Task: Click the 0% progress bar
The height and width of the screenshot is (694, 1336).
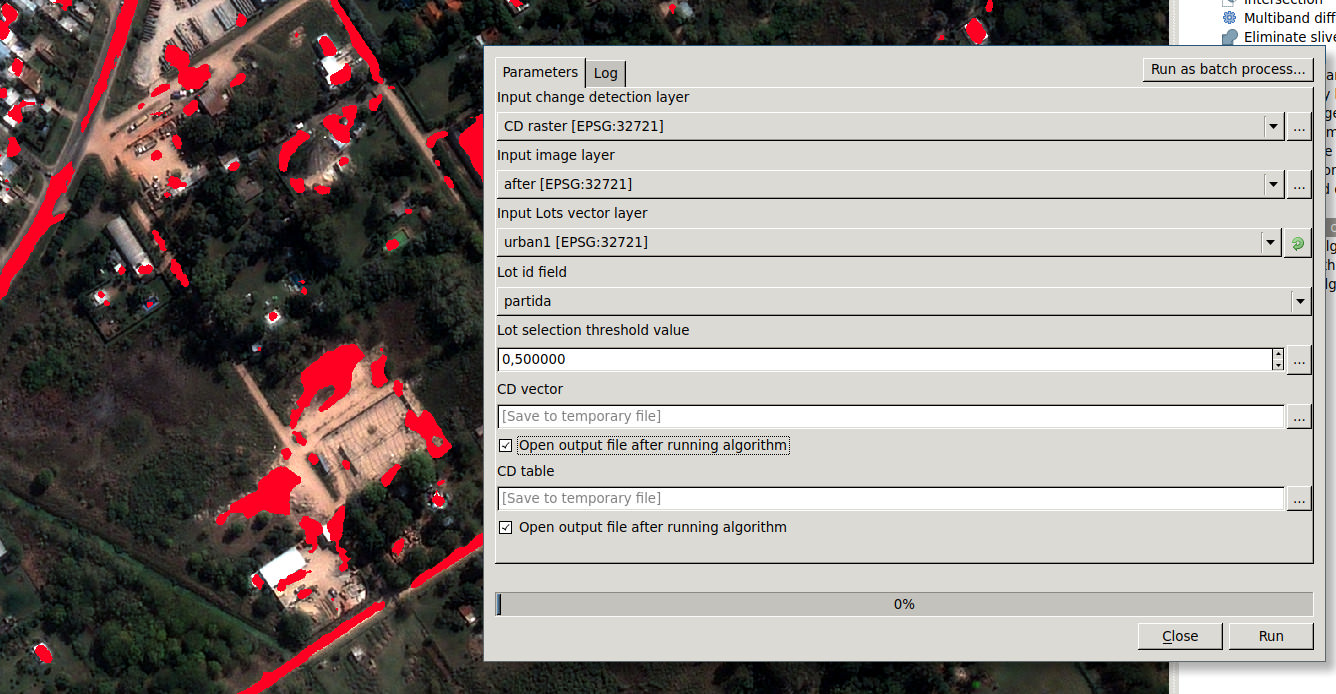Action: pos(904,604)
